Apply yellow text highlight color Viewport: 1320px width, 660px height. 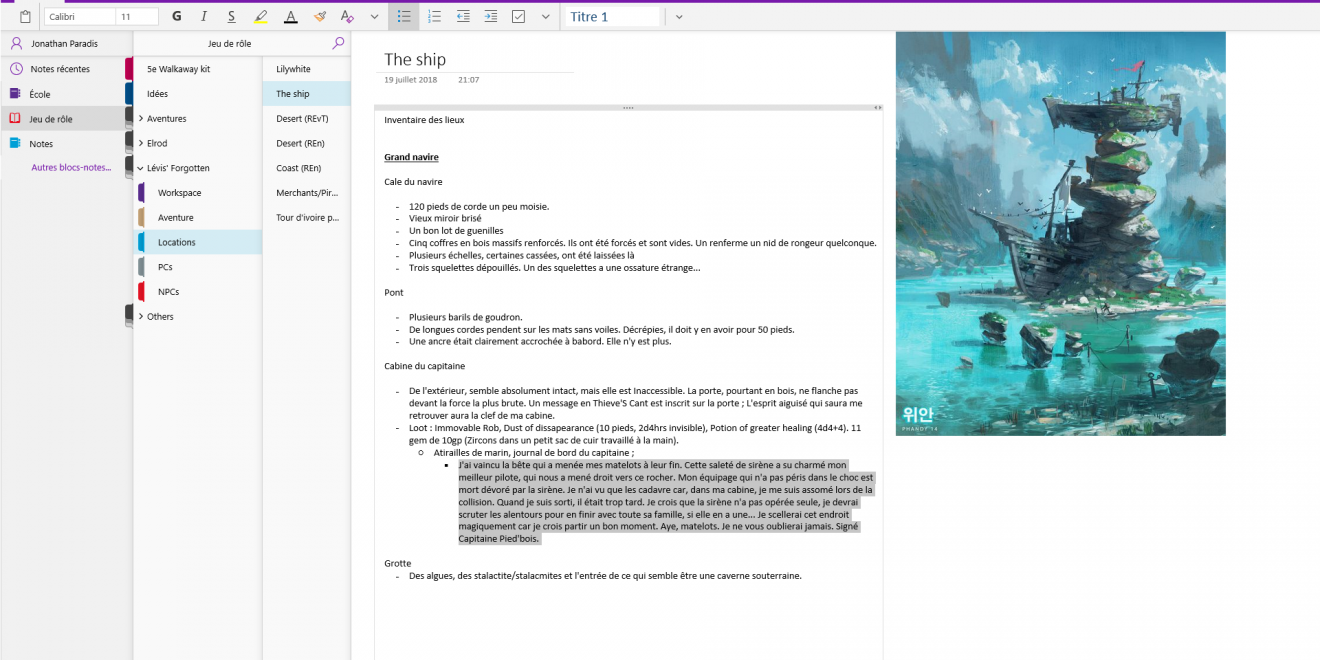point(261,17)
